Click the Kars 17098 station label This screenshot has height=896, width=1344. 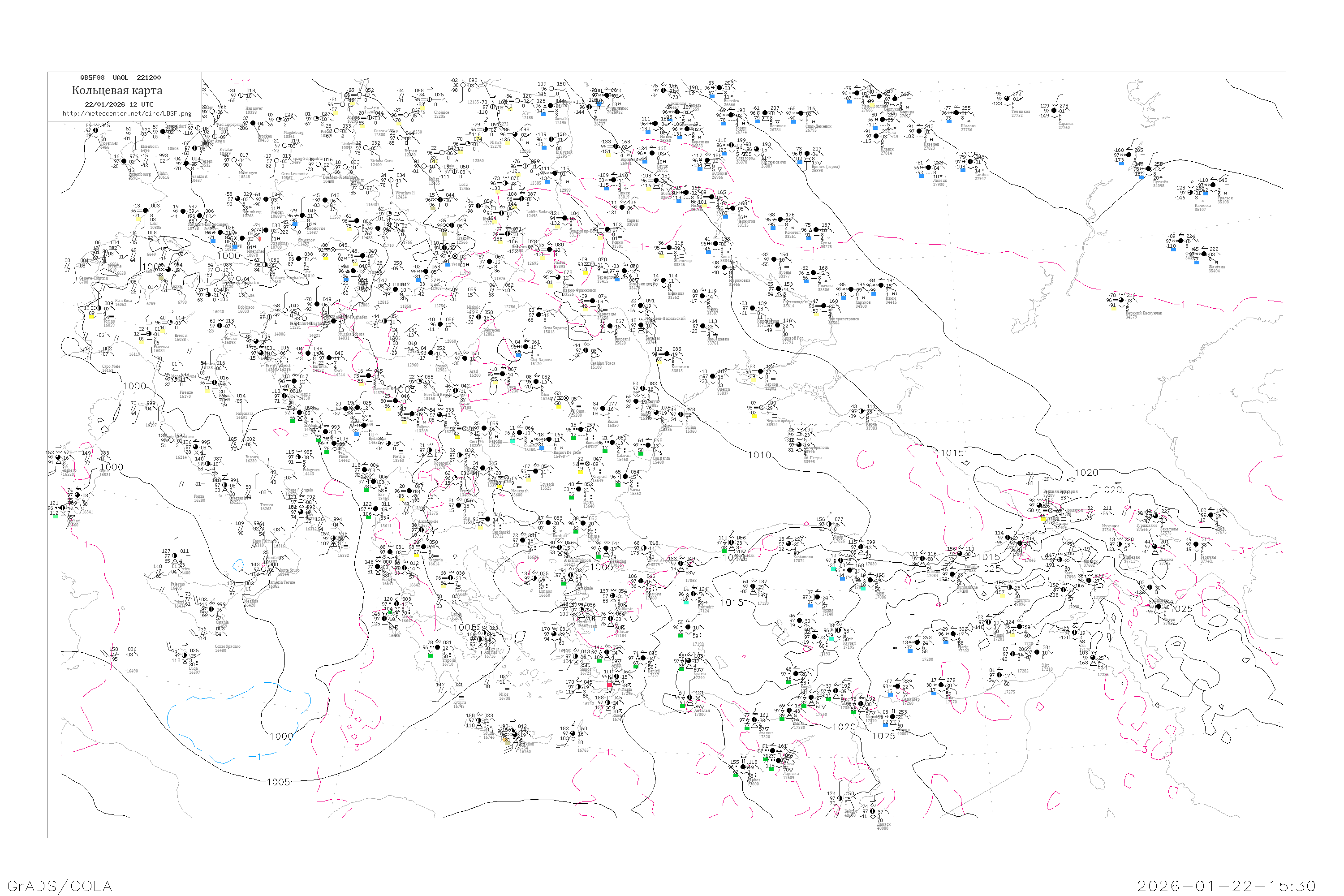[1069, 574]
